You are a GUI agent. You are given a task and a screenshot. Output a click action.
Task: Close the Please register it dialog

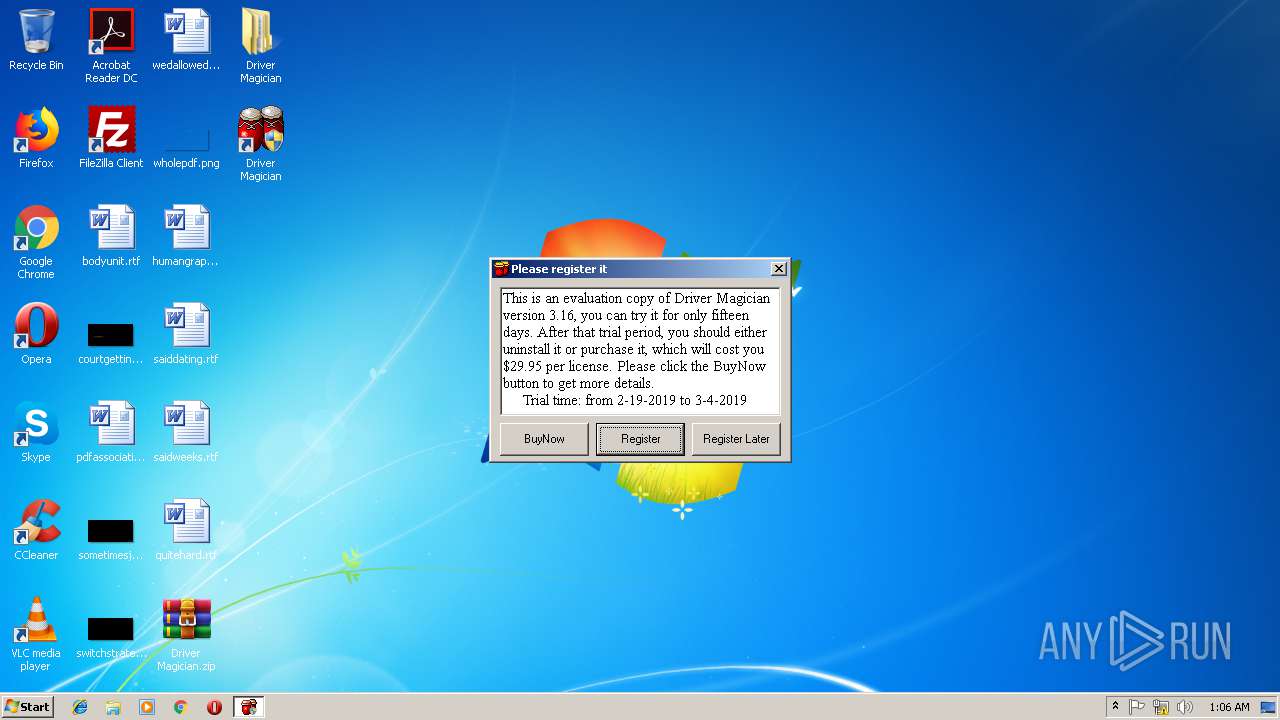(778, 269)
